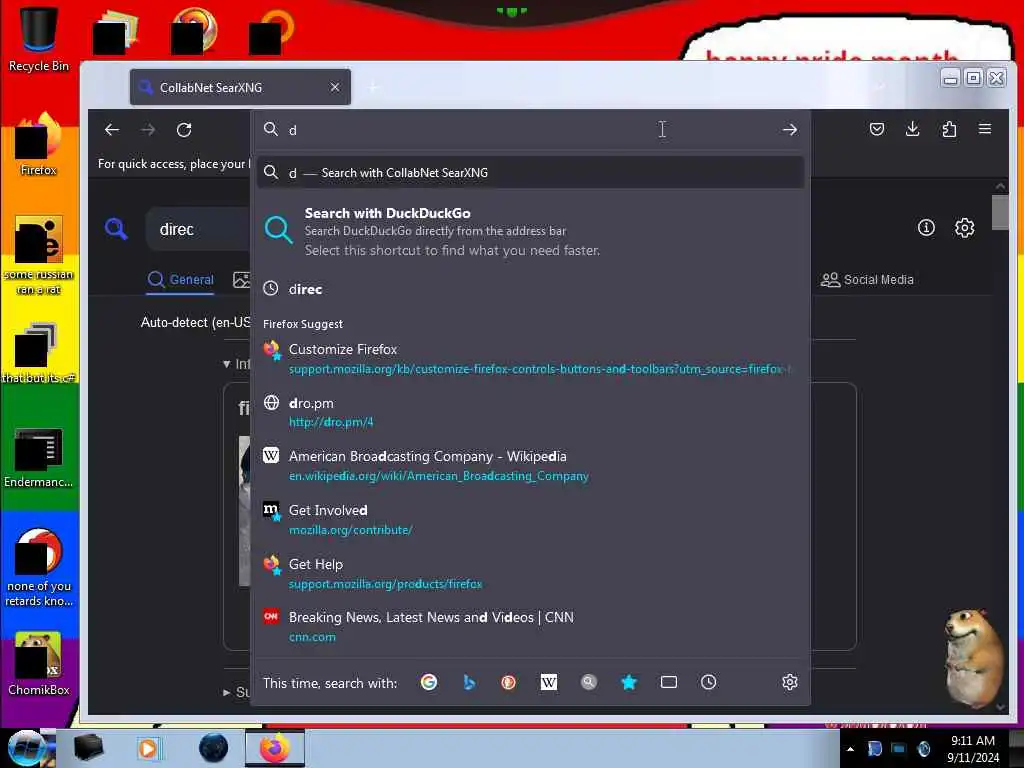The width and height of the screenshot is (1024, 768).
Task: Open the new tab plus button
Action: coord(374,87)
